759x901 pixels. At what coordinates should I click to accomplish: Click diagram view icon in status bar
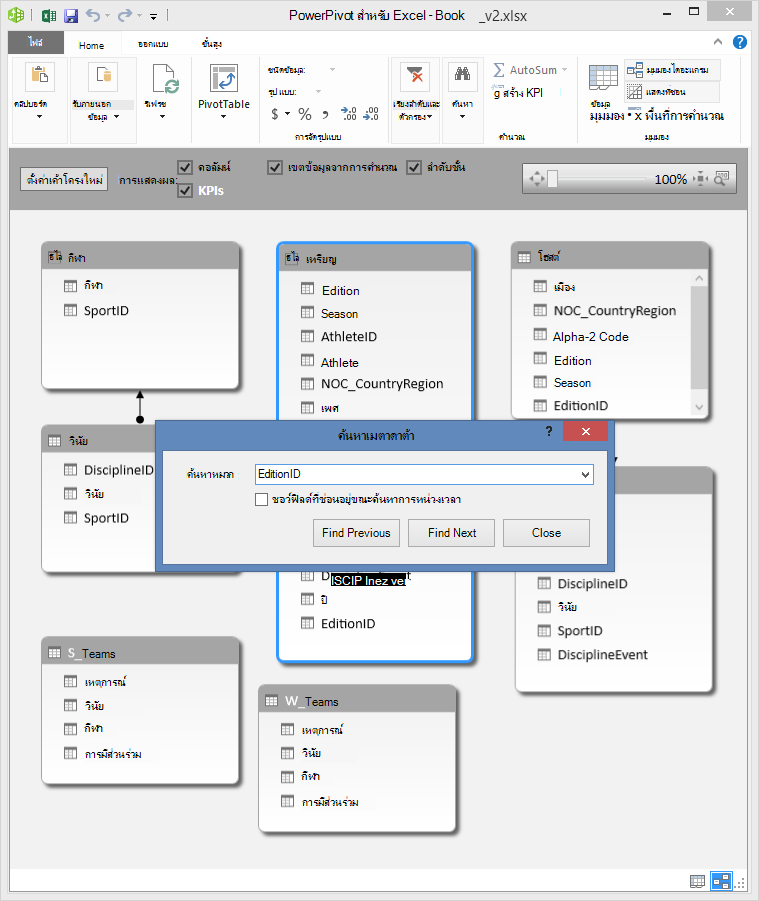click(x=721, y=881)
